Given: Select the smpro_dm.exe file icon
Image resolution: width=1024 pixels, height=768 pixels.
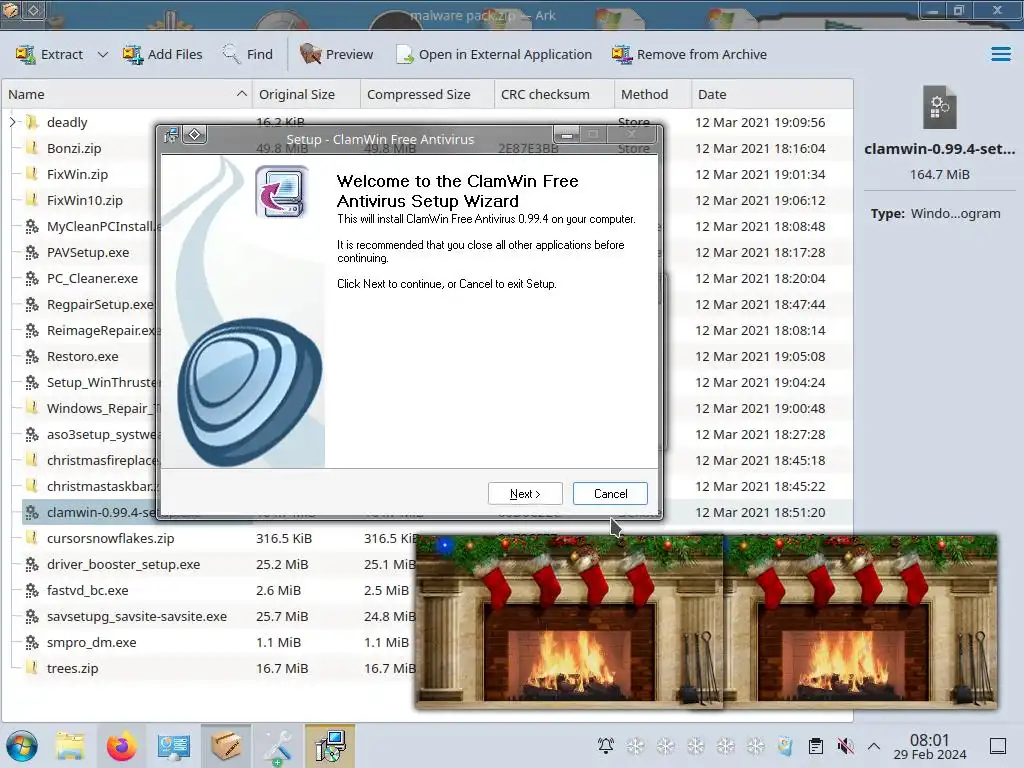Looking at the screenshot, I should click(31, 643).
